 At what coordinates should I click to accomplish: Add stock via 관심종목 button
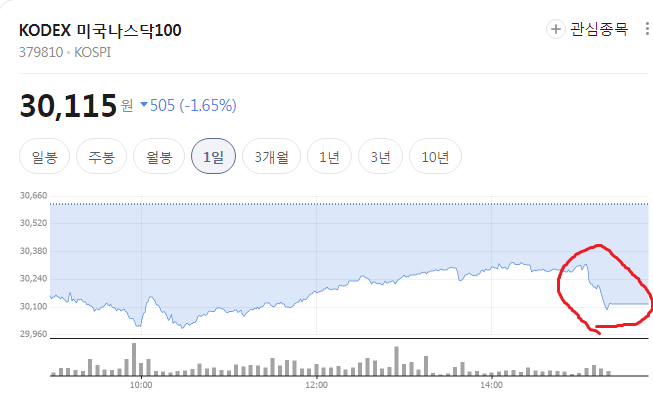[587, 29]
